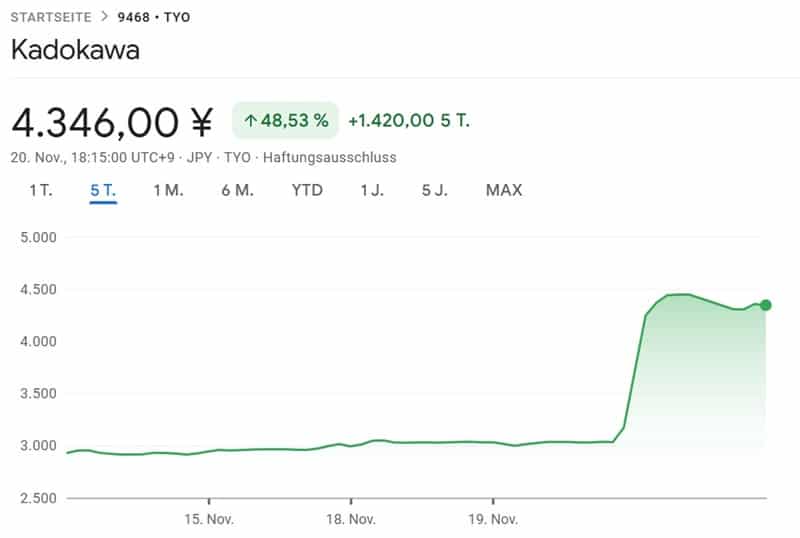This screenshot has height=538, width=800.
Task: Click the green up arrow in percentage badge
Action: coord(250,121)
